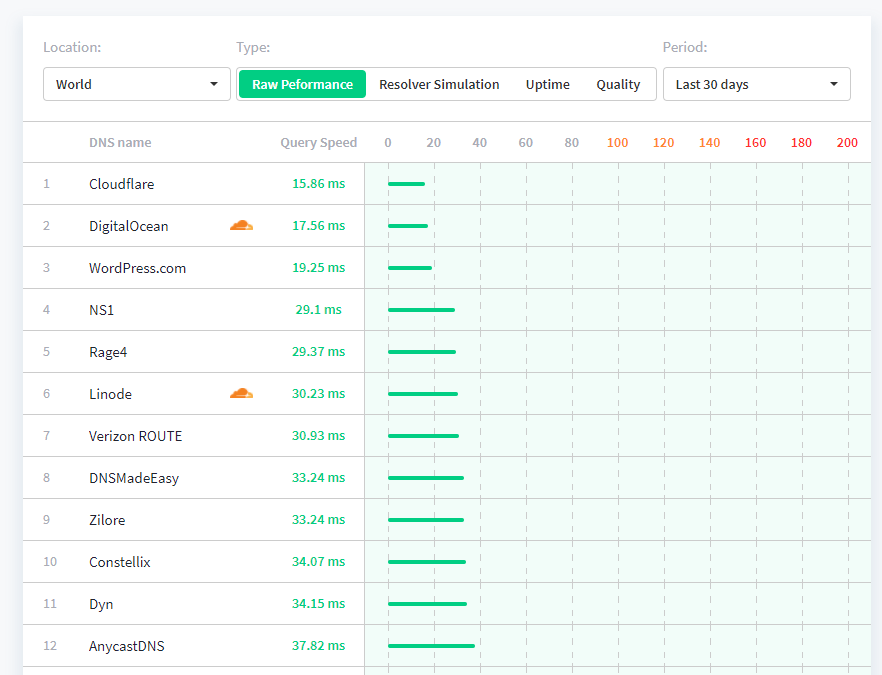
Task: Click the green speed bar for WordPress.com
Action: (x=410, y=268)
